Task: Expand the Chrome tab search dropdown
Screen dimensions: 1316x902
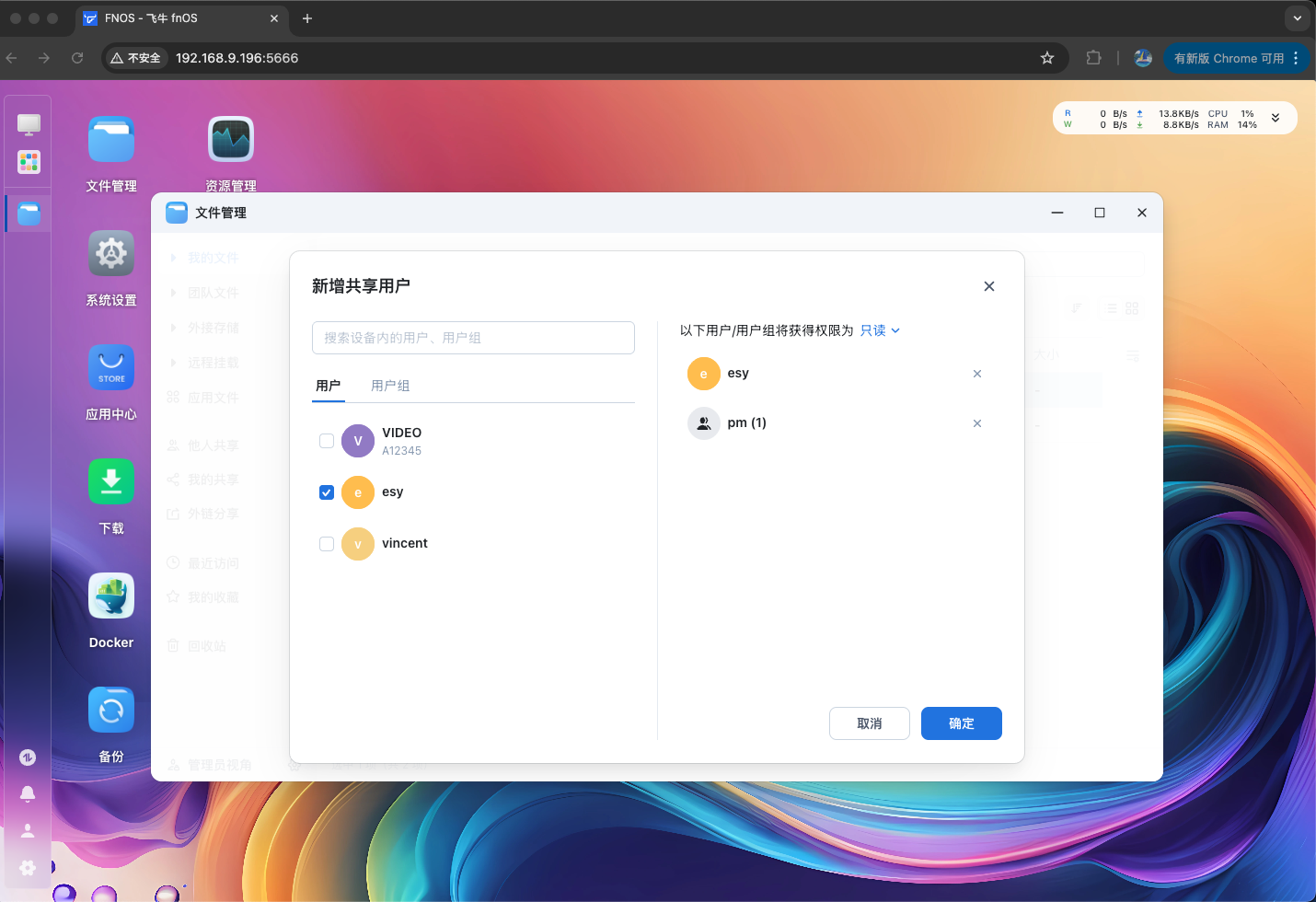Action: (x=1297, y=18)
